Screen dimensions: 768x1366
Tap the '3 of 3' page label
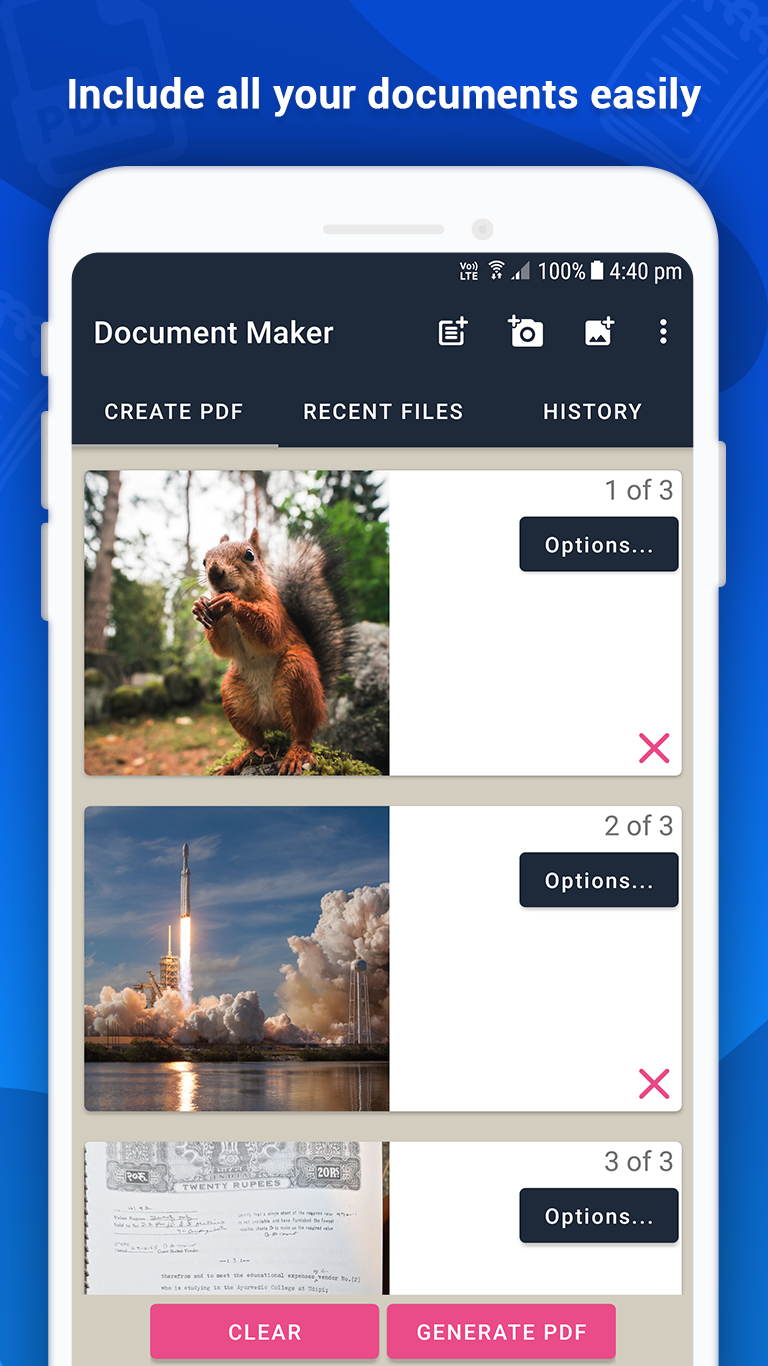639,1162
